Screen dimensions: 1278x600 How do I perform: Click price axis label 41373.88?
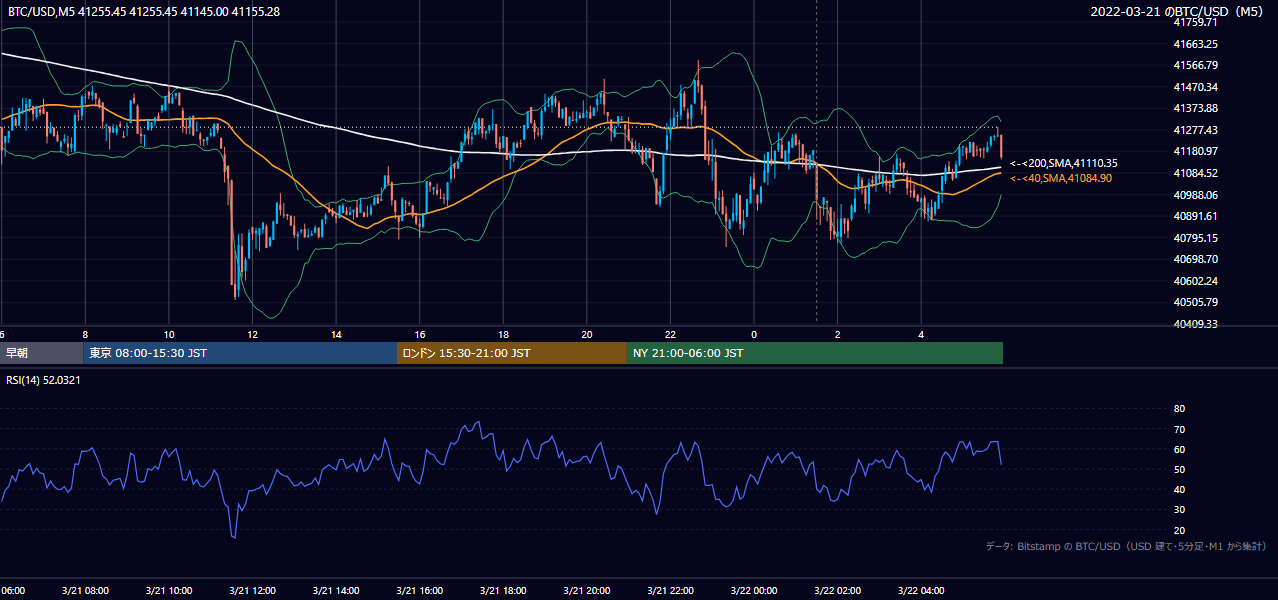[x=1195, y=108]
